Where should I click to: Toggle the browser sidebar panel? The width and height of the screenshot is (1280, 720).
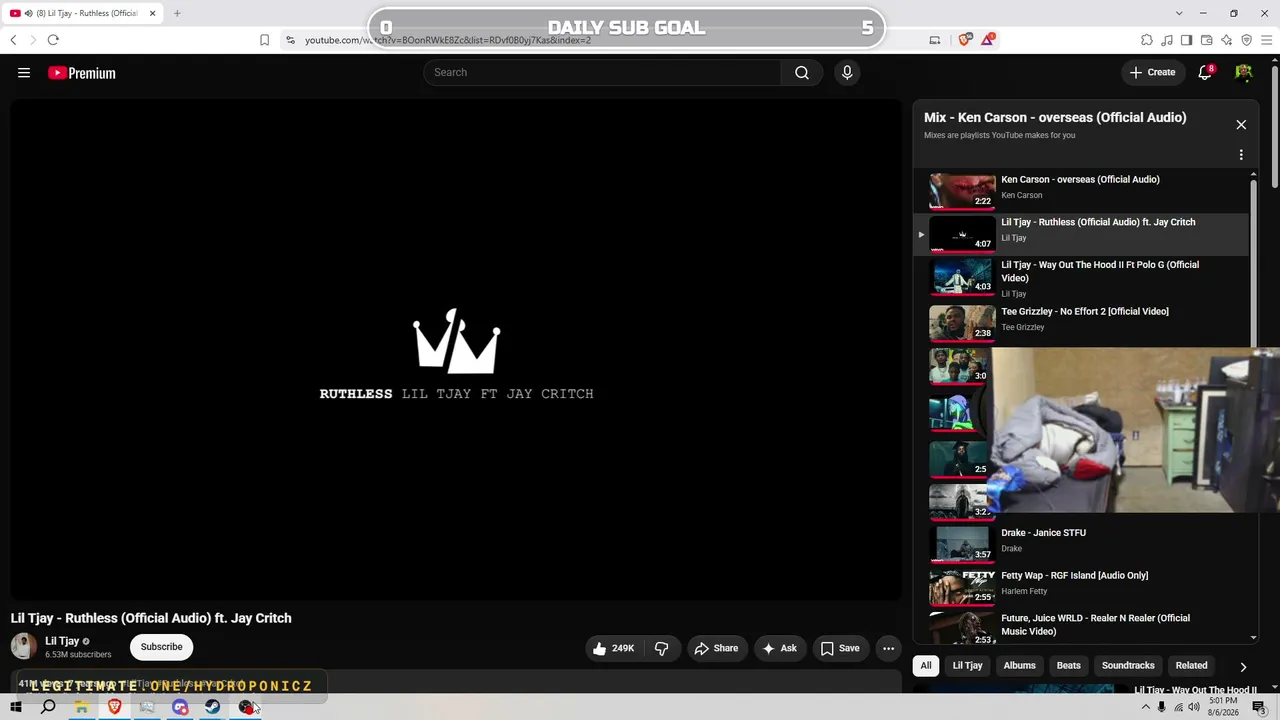(1186, 40)
